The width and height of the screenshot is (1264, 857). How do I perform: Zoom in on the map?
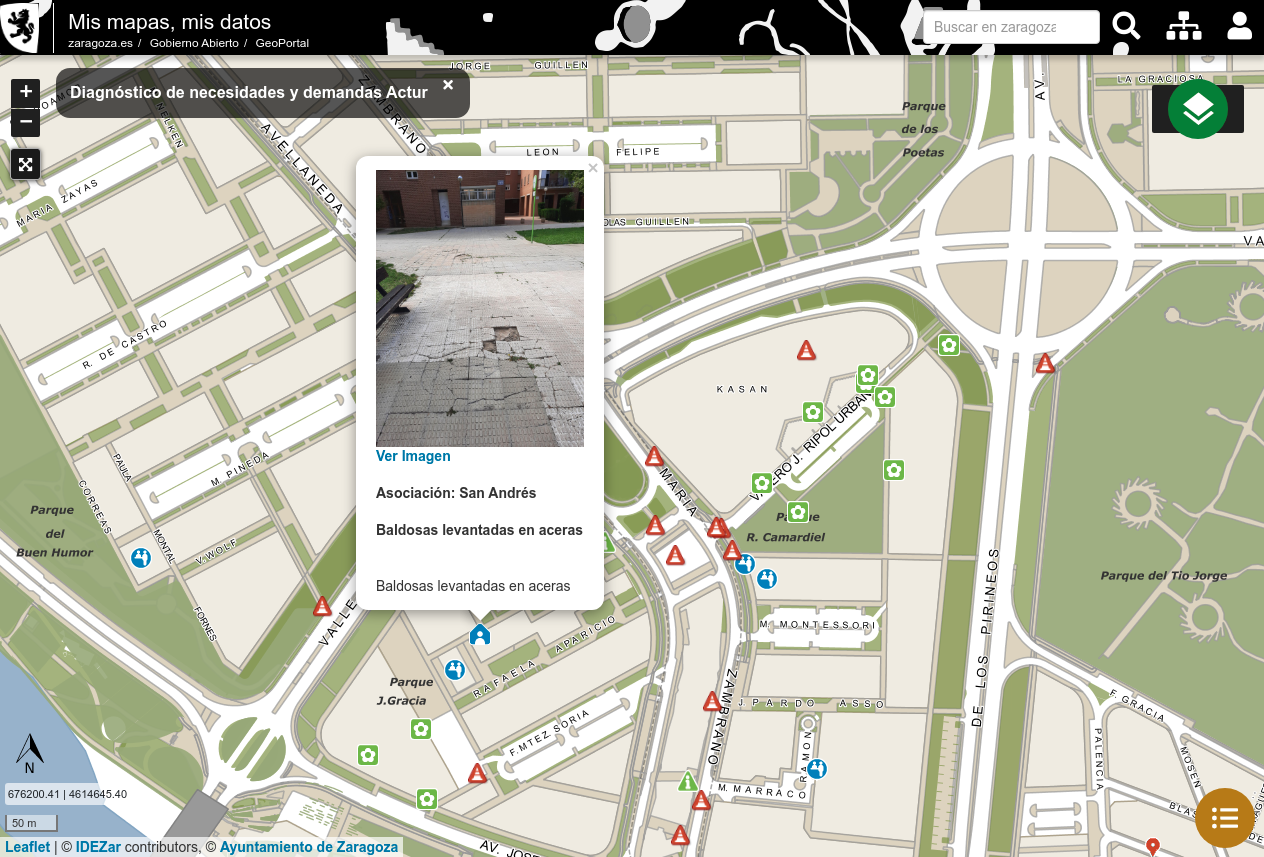pos(26,92)
